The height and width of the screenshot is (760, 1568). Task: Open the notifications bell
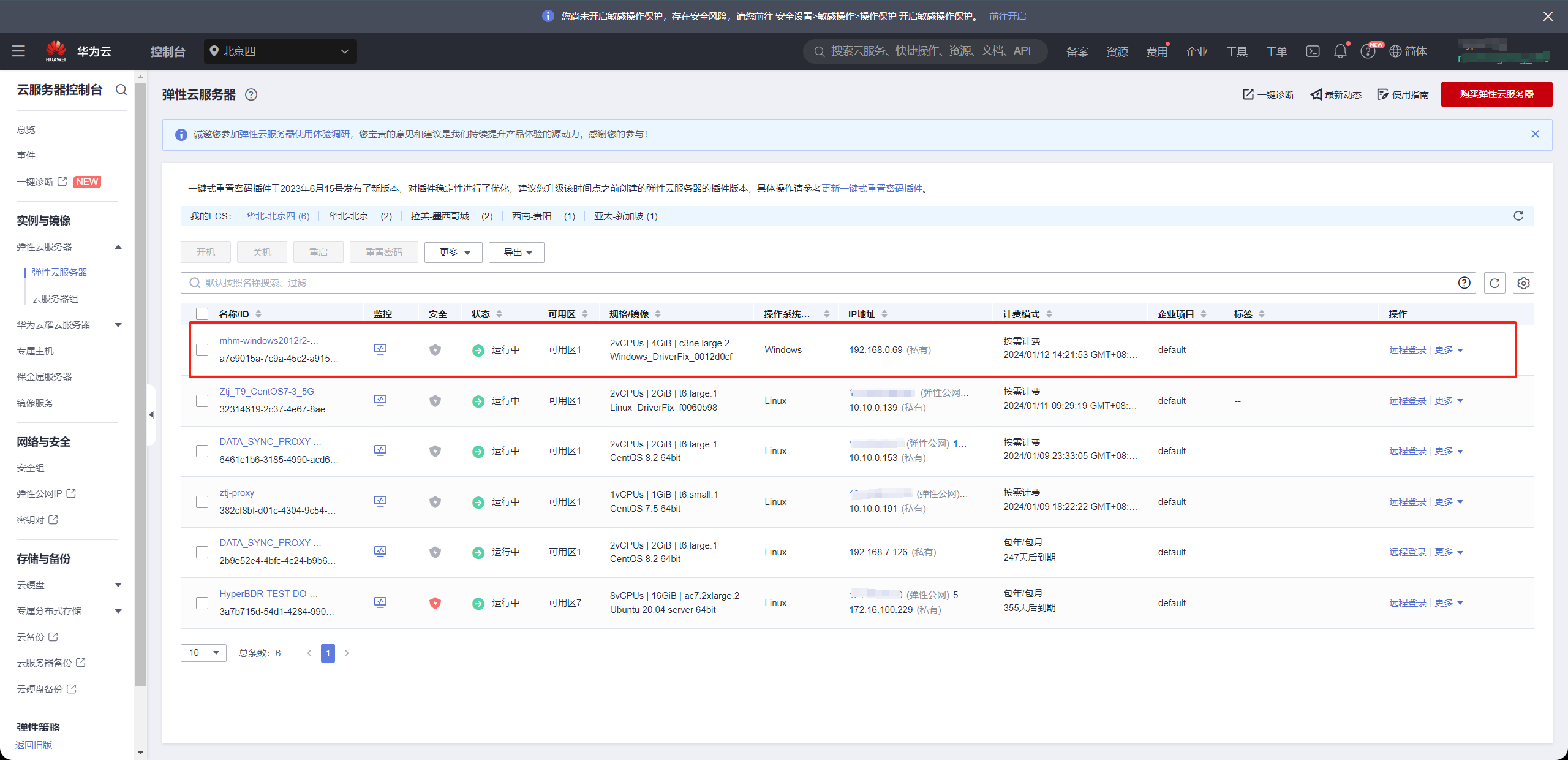(x=1340, y=51)
